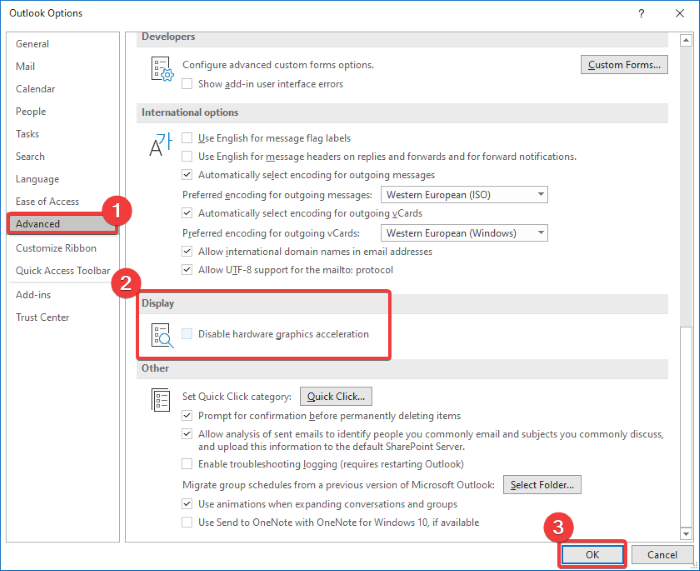The image size is (700, 571).
Task: Open the Mail category
Action: tap(63, 67)
